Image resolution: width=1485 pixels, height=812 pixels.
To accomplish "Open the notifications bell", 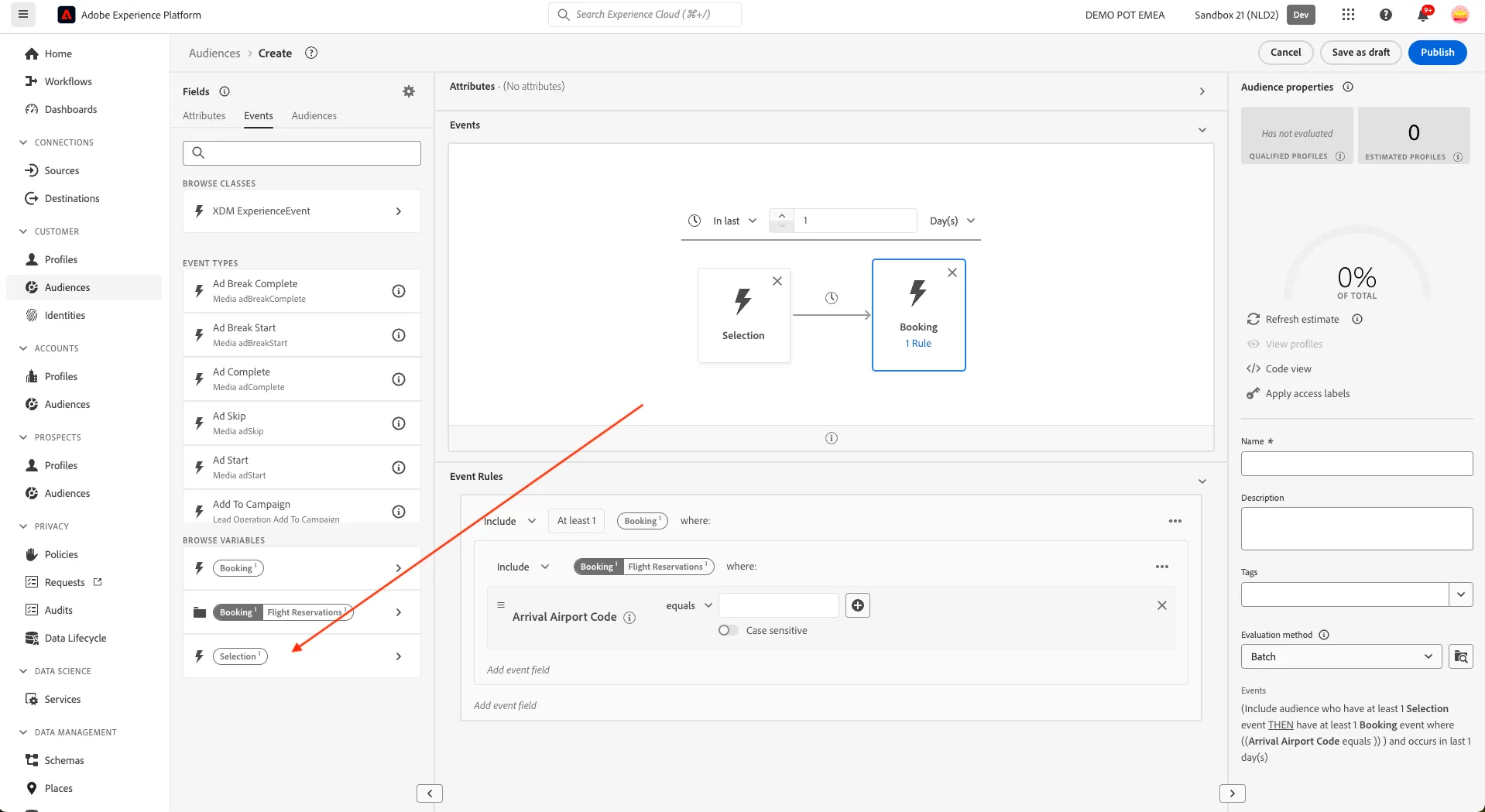I will click(x=1423, y=15).
